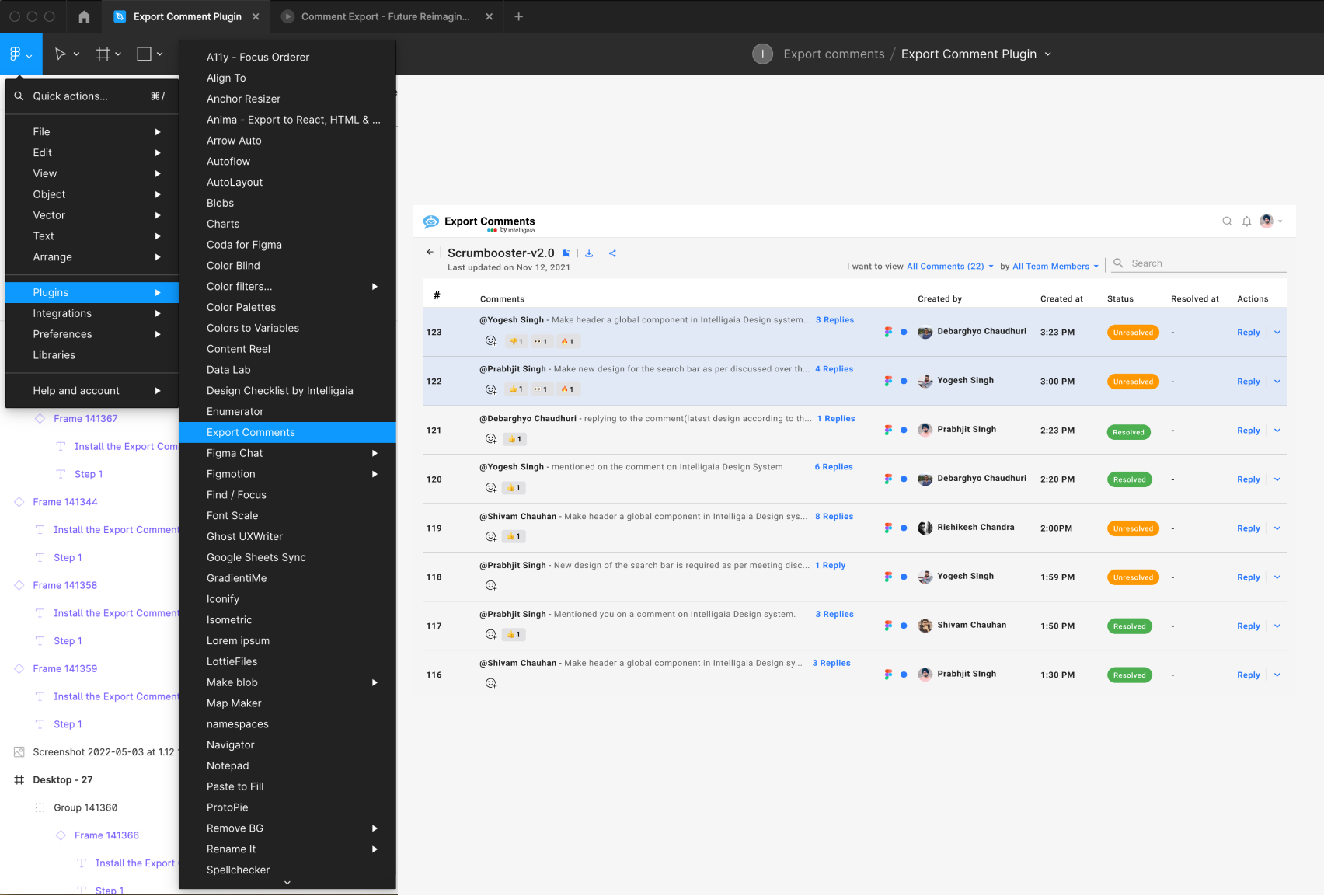
Task: Toggle the Unresolved status pill on comment 123
Action: [x=1133, y=332]
